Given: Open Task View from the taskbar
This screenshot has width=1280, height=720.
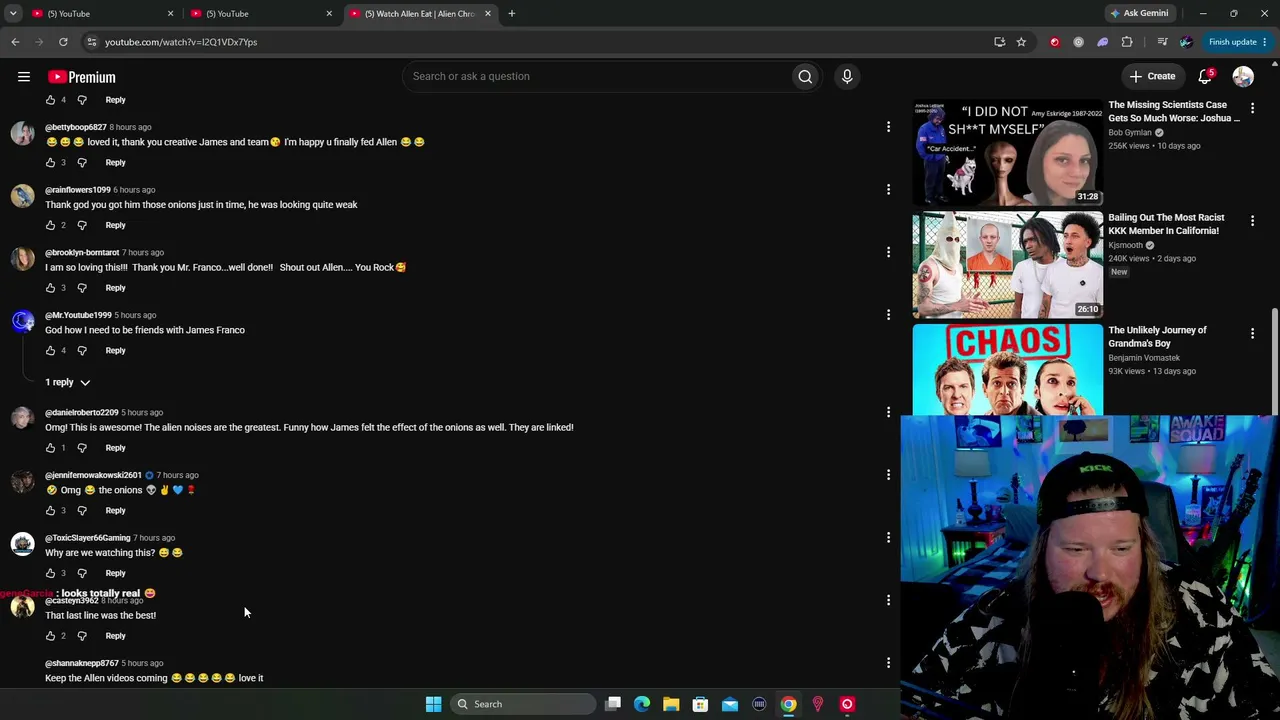Looking at the screenshot, I should click(x=613, y=704).
